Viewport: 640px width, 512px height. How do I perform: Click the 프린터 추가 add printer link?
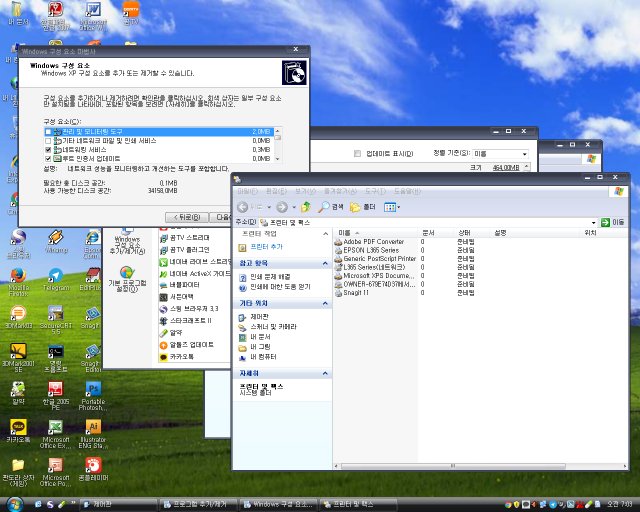266,247
